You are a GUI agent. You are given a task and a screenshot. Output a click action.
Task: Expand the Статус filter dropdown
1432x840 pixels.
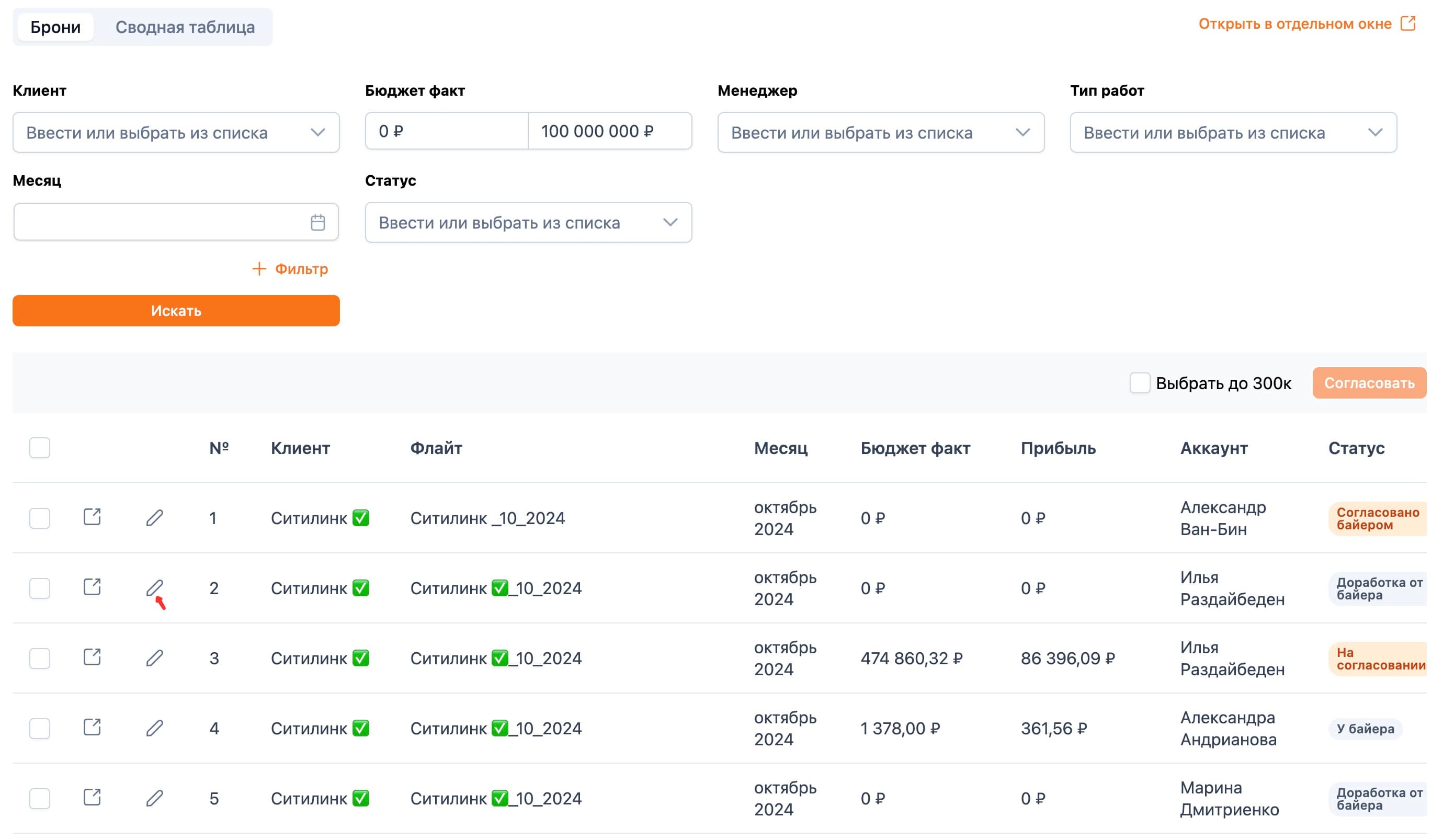point(528,222)
